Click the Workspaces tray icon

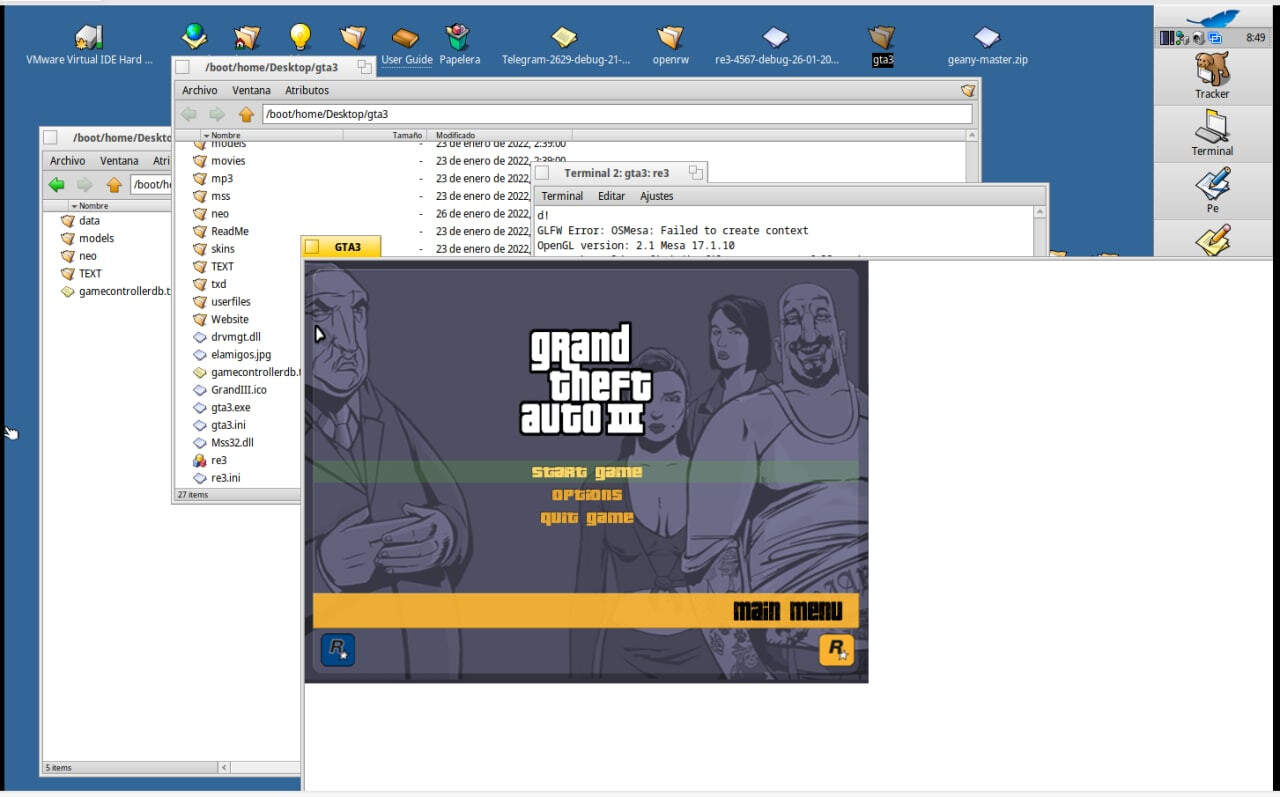(1215, 38)
